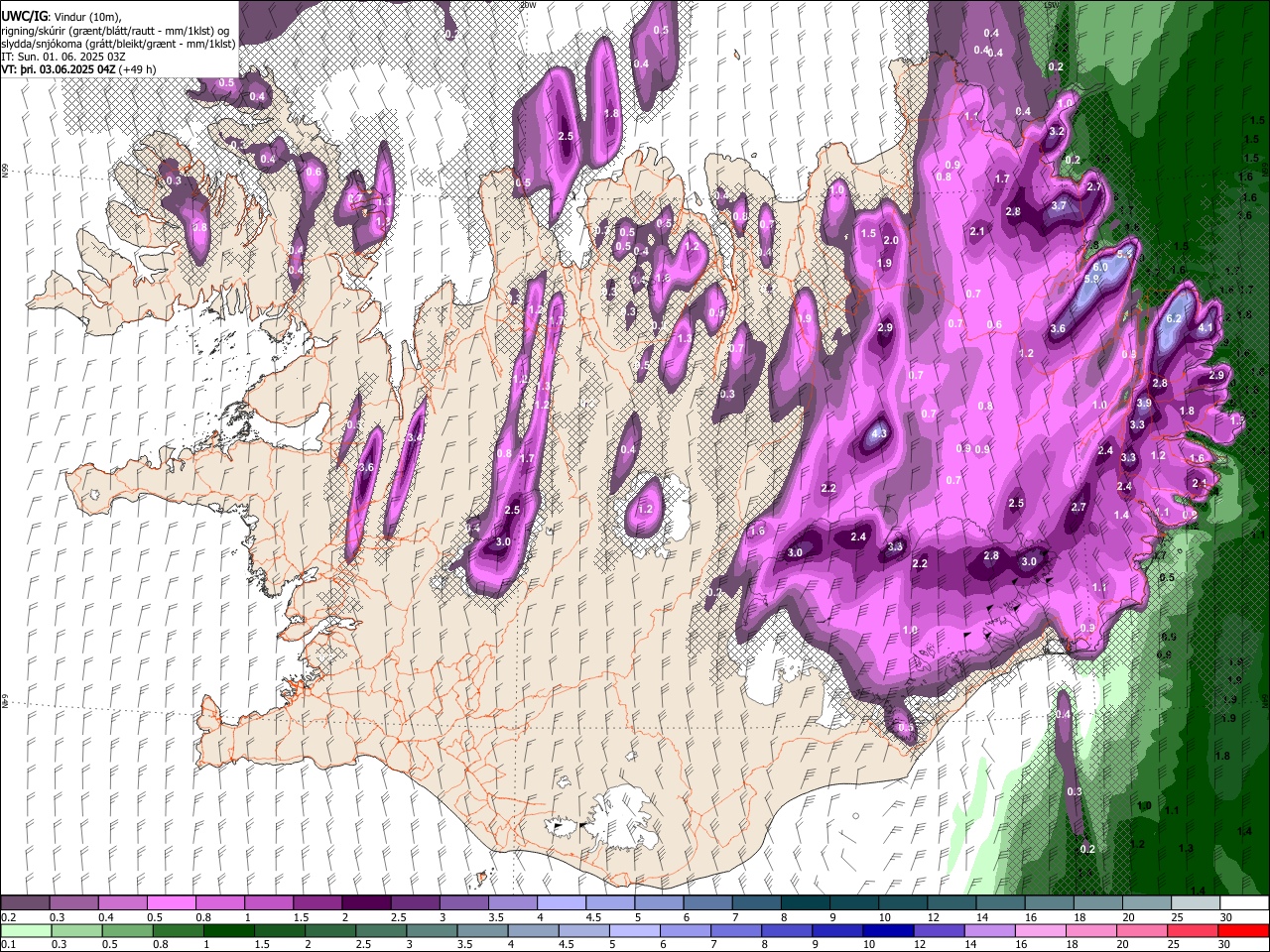The height and width of the screenshot is (952, 1270).
Task: Click the darkest green swatch labeled 1
Action: point(228,930)
